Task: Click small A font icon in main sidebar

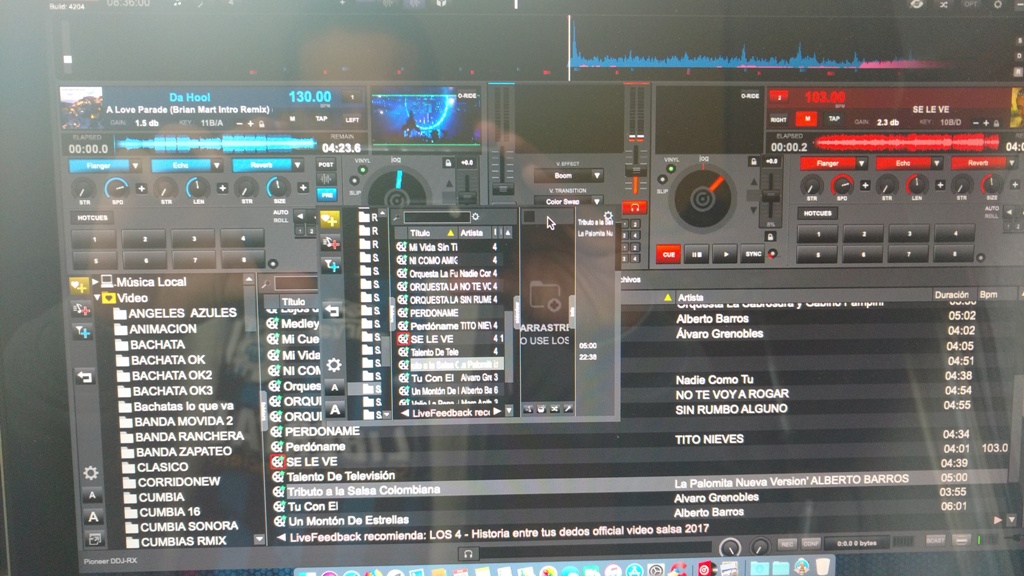Action: pos(92,496)
